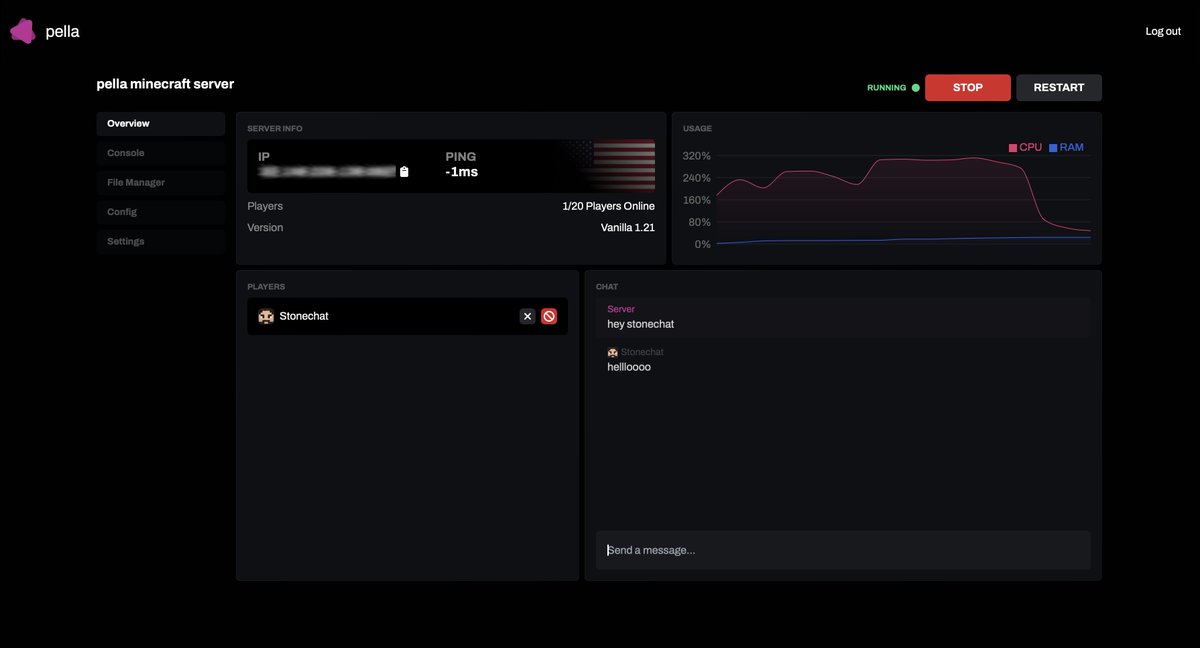Click the RUNNING status label
Image resolution: width=1200 pixels, height=648 pixels.
886,88
